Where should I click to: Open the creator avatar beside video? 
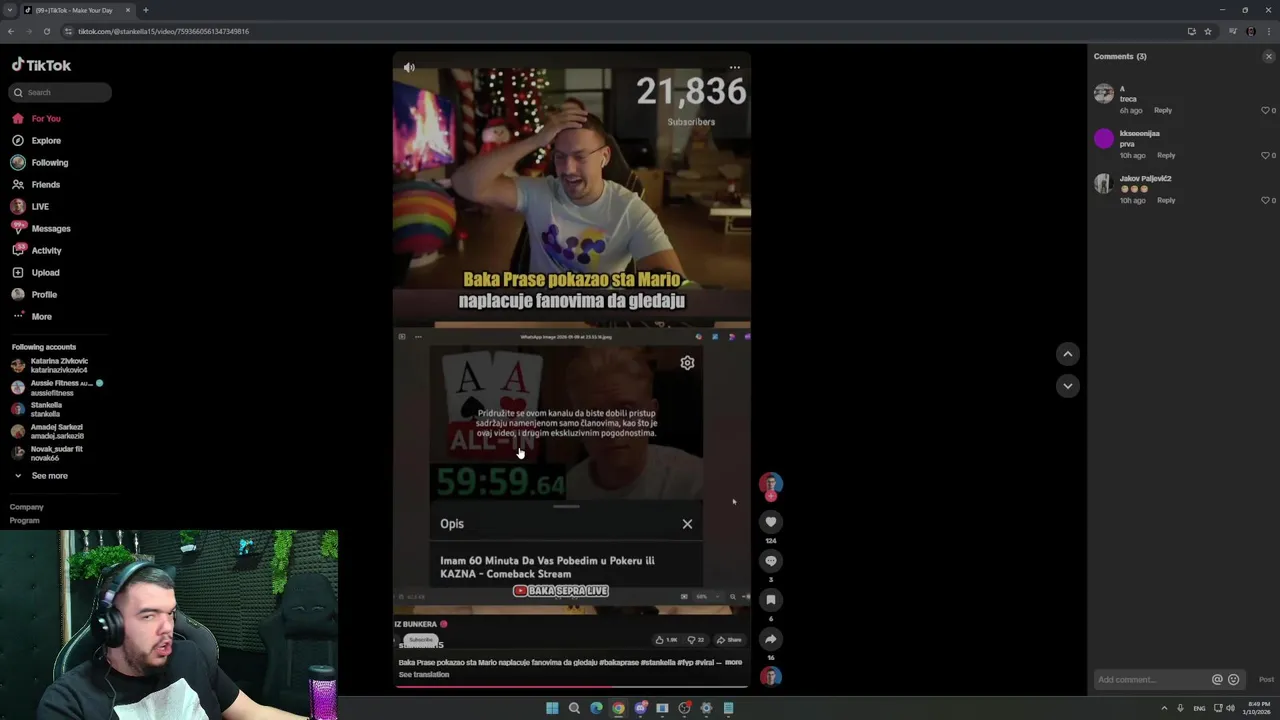click(x=770, y=485)
